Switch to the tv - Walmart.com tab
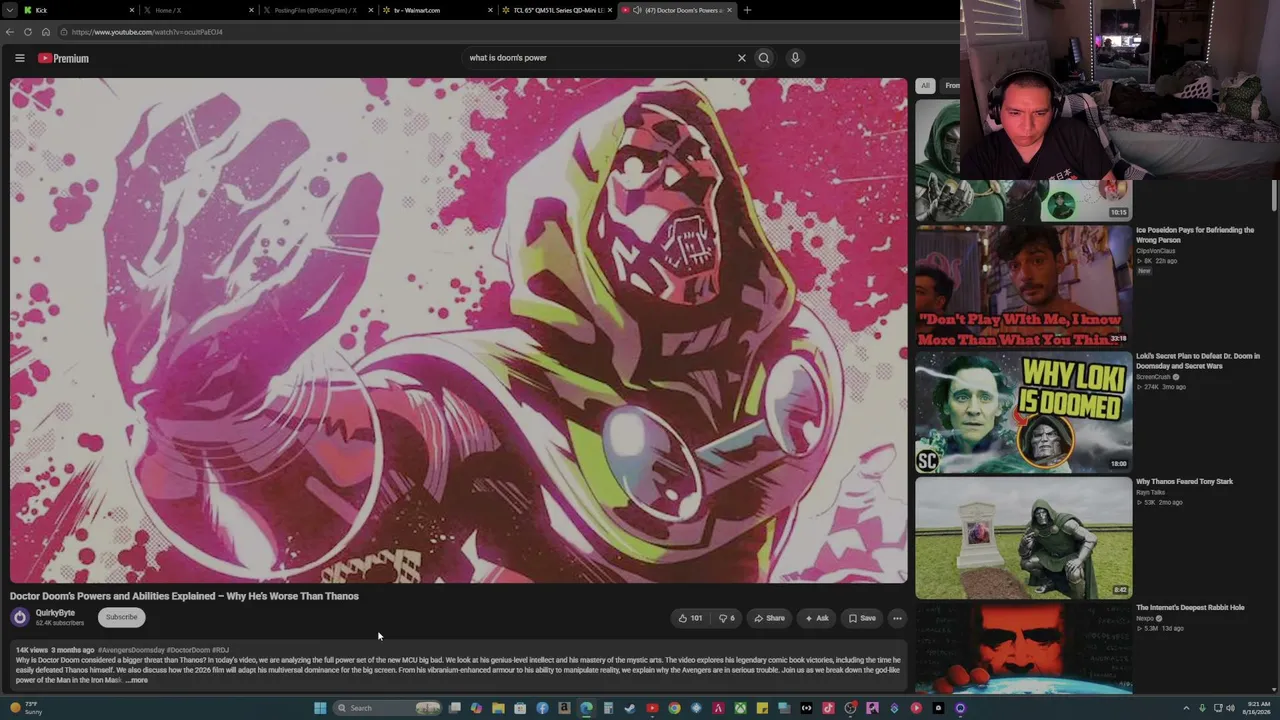This screenshot has width=1280, height=720. tap(436, 10)
